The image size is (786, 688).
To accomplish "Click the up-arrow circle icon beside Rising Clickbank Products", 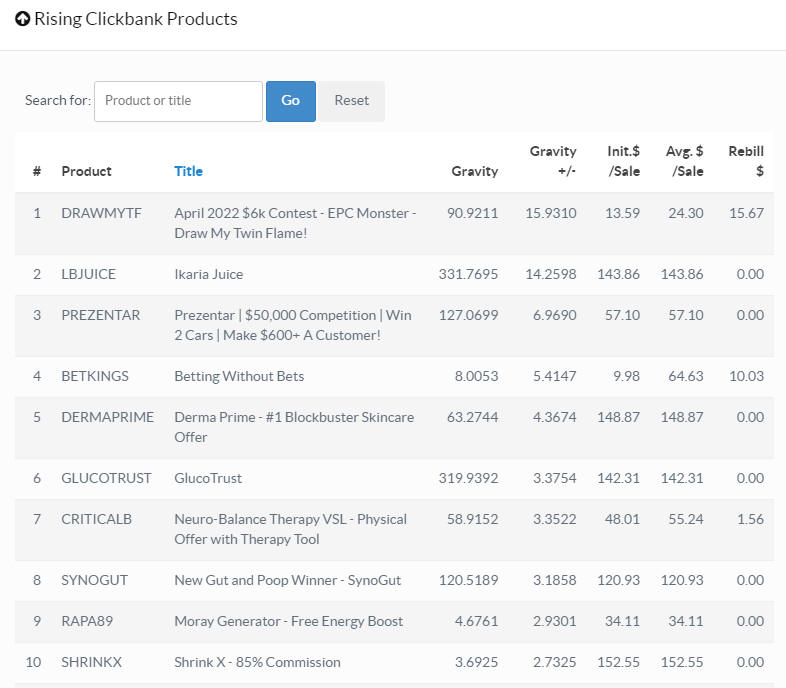I will (x=23, y=19).
